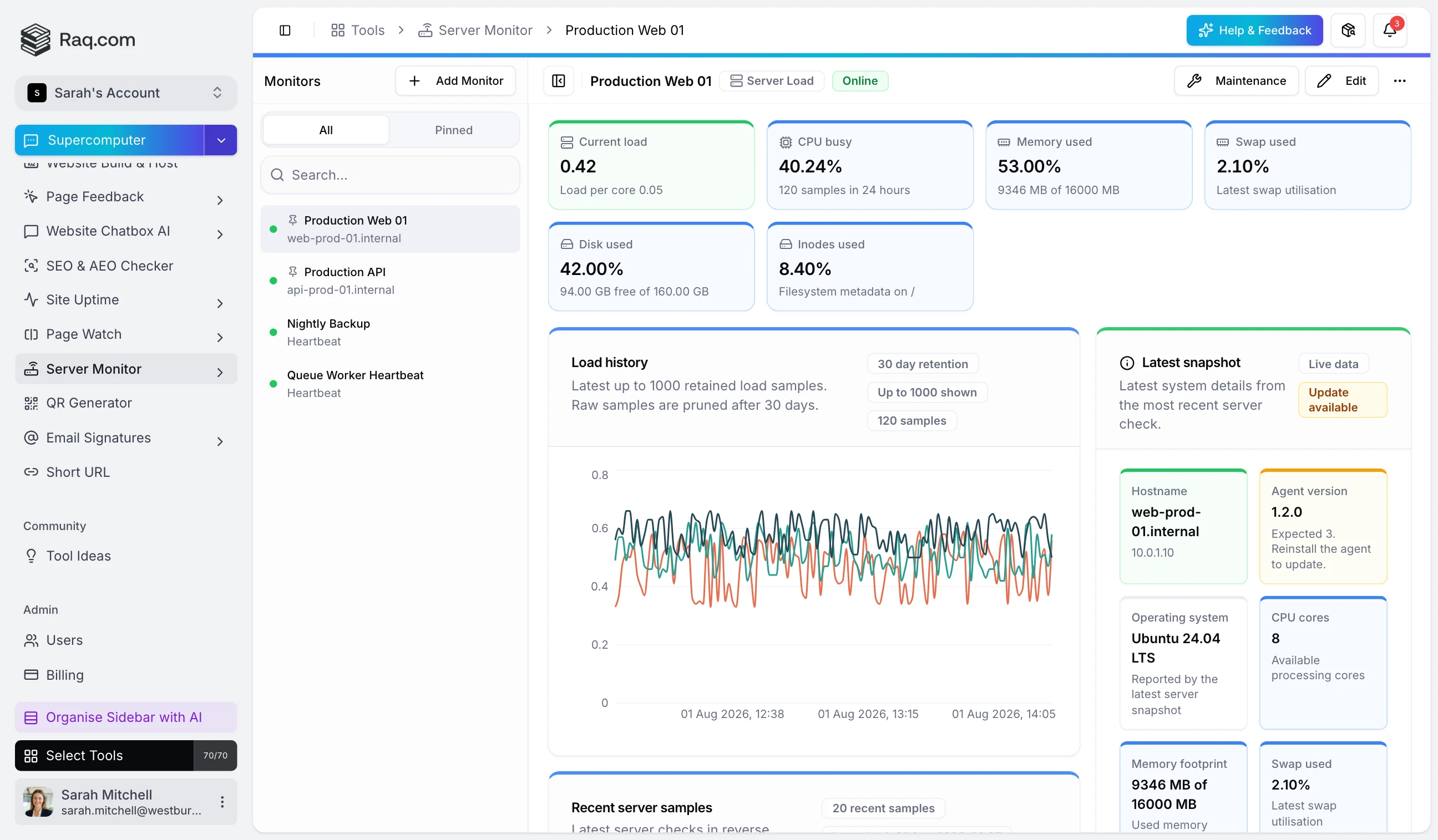This screenshot has height=840, width=1438.
Task: Focus the monitor Search field
Action: click(x=391, y=175)
